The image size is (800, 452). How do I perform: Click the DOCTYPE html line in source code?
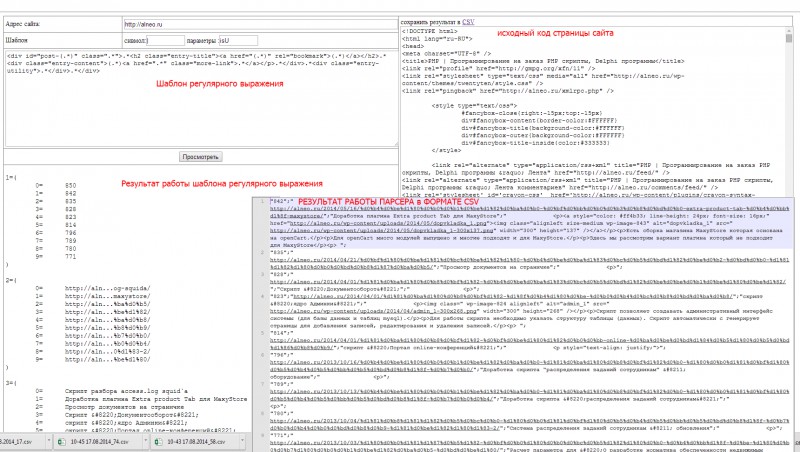pyautogui.click(x=430, y=31)
